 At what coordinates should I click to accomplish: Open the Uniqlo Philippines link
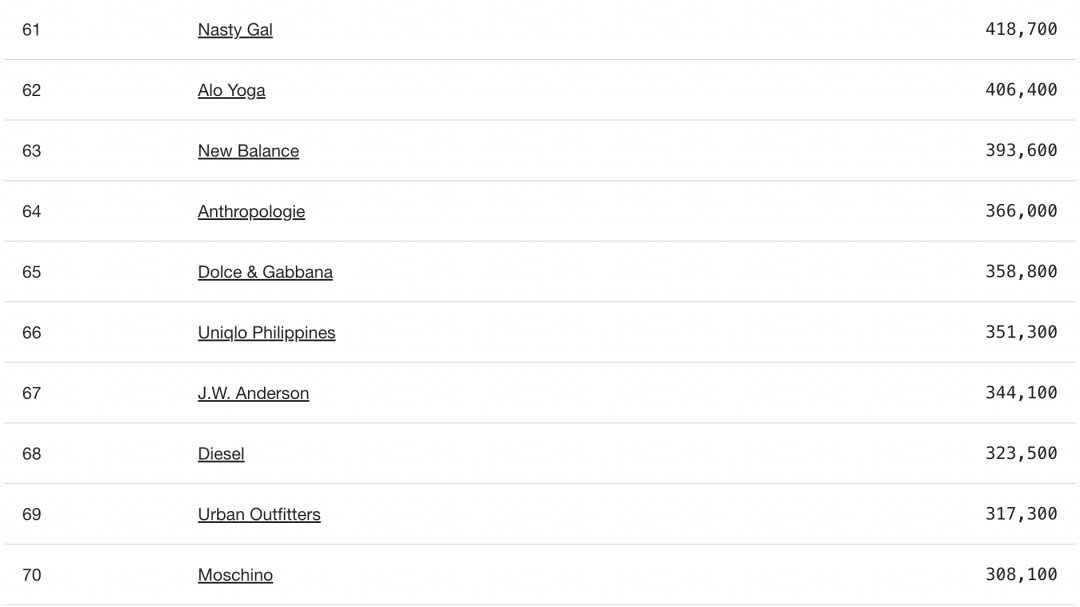tap(267, 333)
